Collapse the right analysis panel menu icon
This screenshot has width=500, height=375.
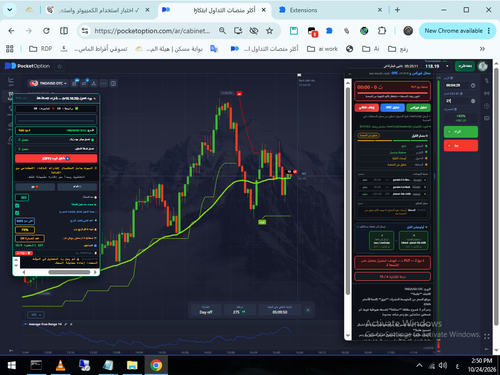pyautogui.click(x=350, y=73)
